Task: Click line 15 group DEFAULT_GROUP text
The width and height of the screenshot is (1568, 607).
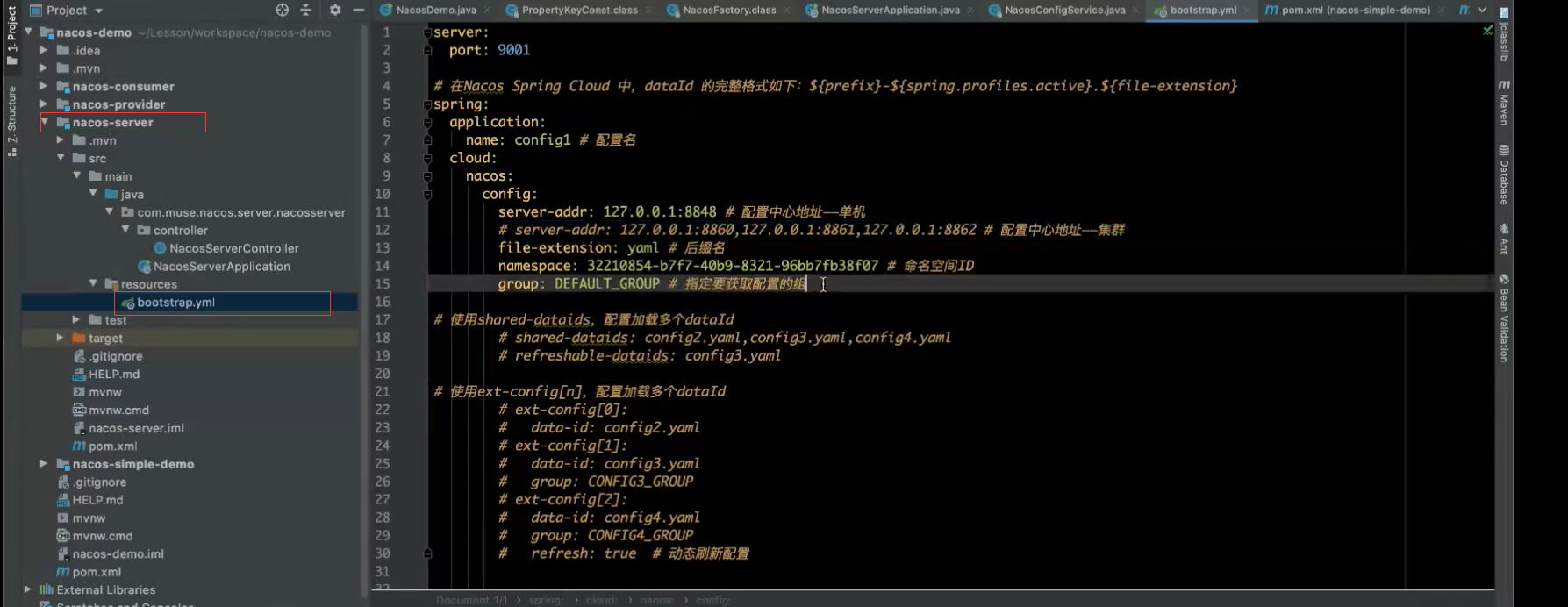Action: 579,283
